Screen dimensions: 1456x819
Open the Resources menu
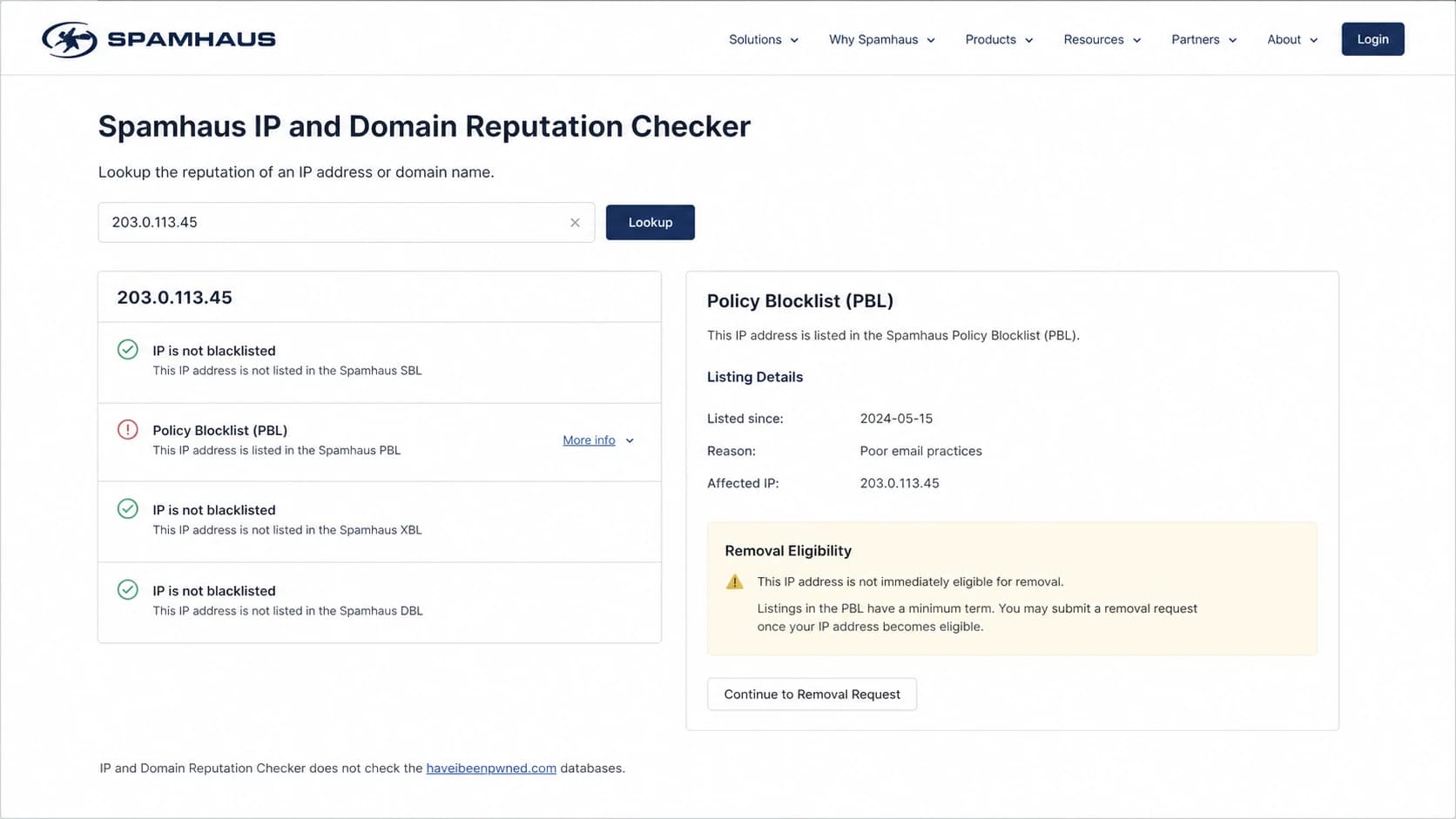[1102, 40]
